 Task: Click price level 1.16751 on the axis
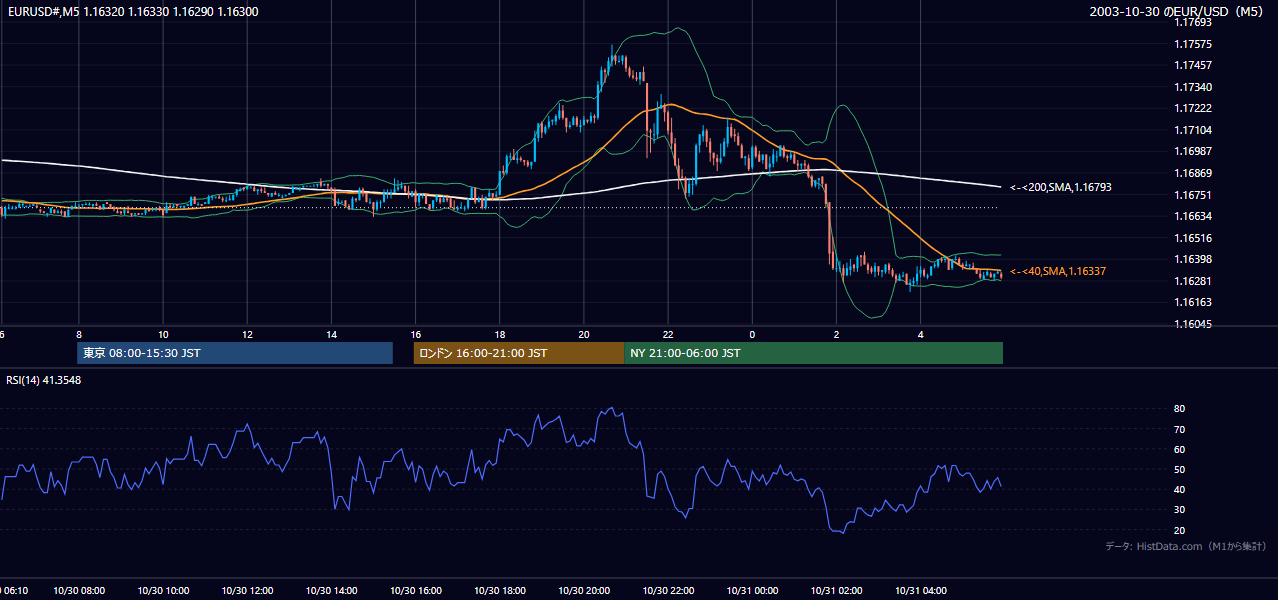[x=1192, y=195]
